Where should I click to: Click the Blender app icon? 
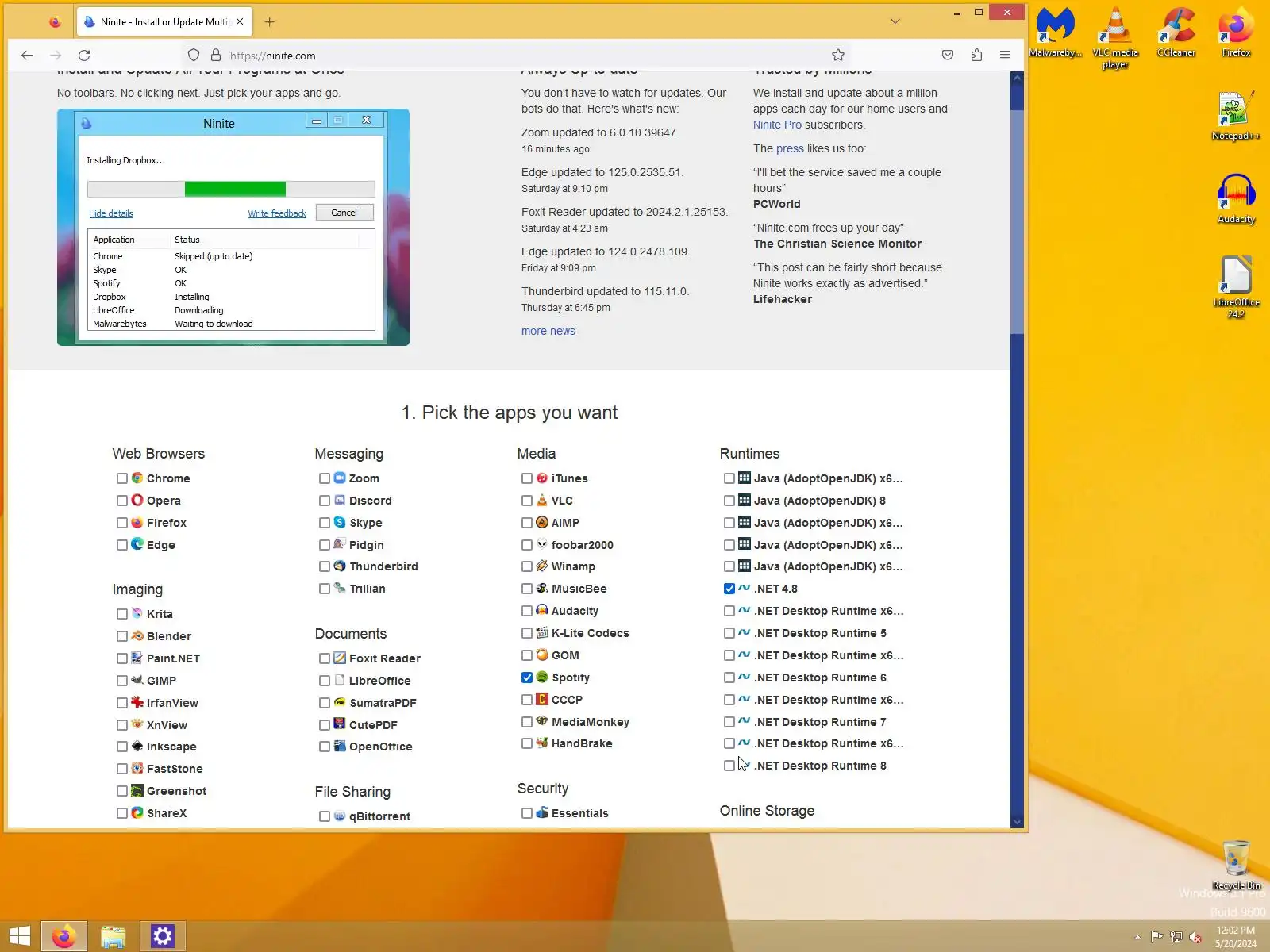pos(137,636)
